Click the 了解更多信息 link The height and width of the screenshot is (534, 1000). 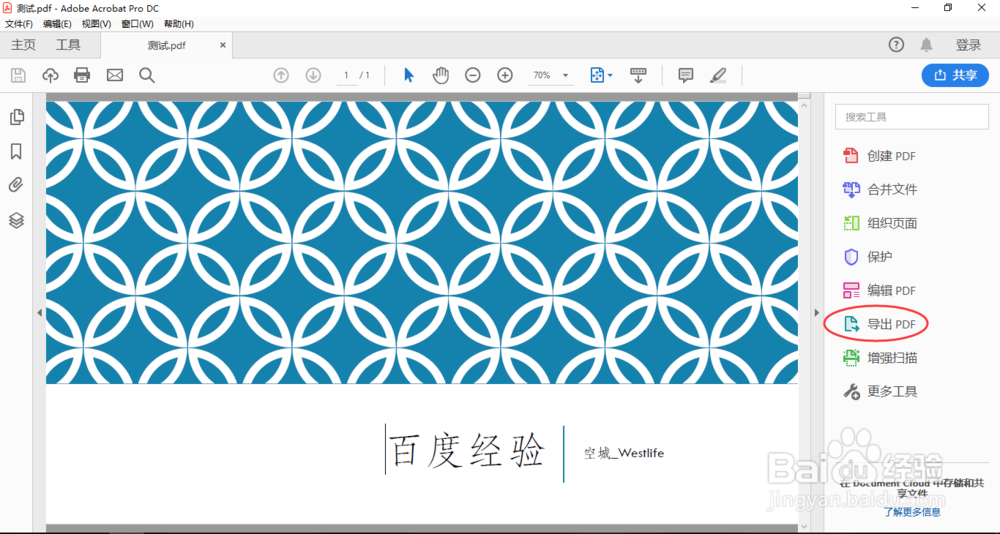point(912,512)
